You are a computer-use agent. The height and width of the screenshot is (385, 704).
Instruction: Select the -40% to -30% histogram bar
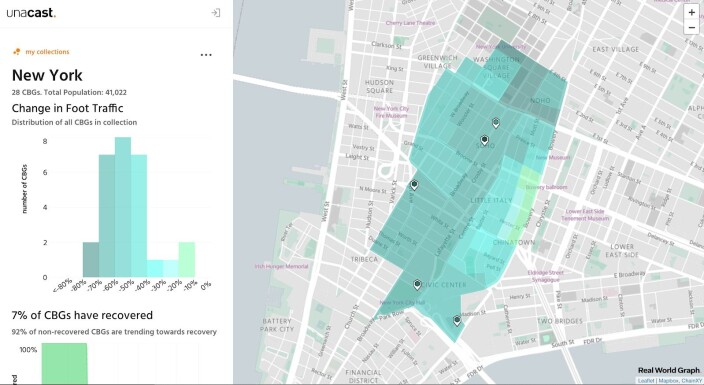(x=155, y=268)
